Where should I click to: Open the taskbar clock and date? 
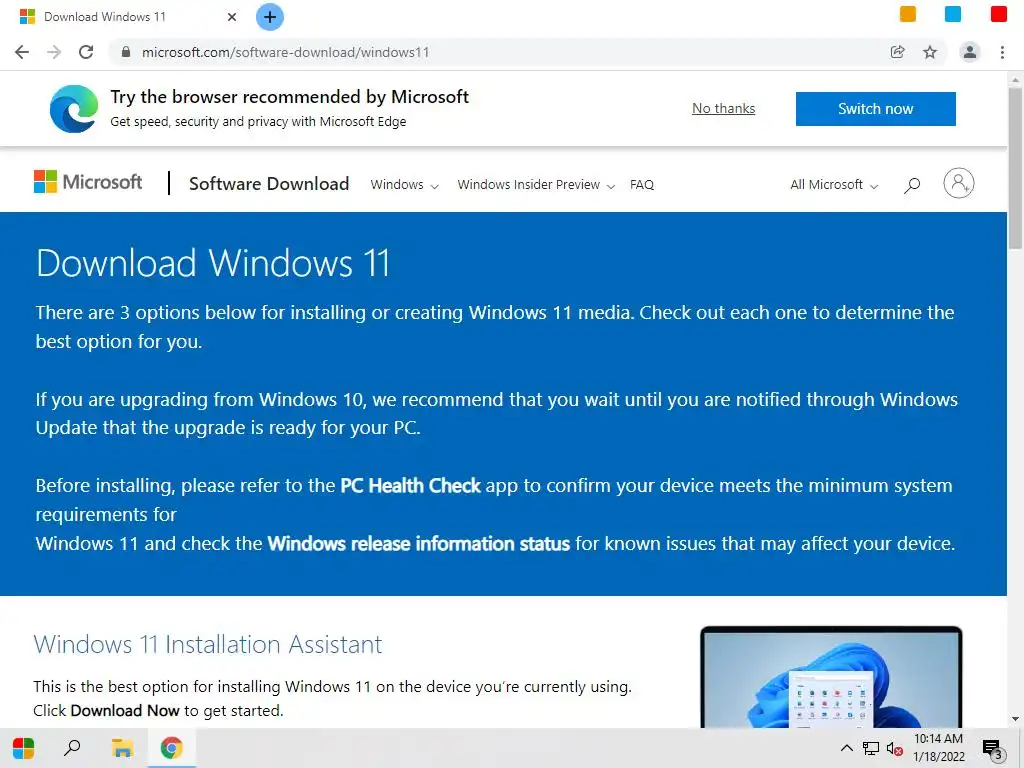(x=938, y=748)
